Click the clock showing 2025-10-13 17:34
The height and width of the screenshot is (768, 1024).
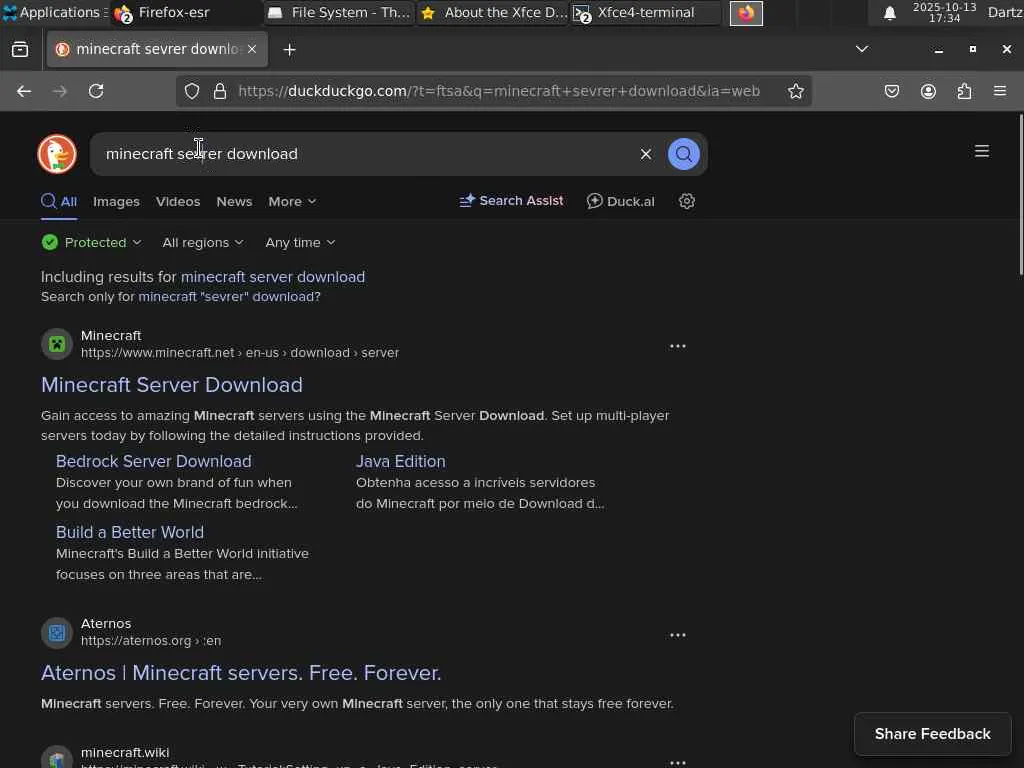944,12
